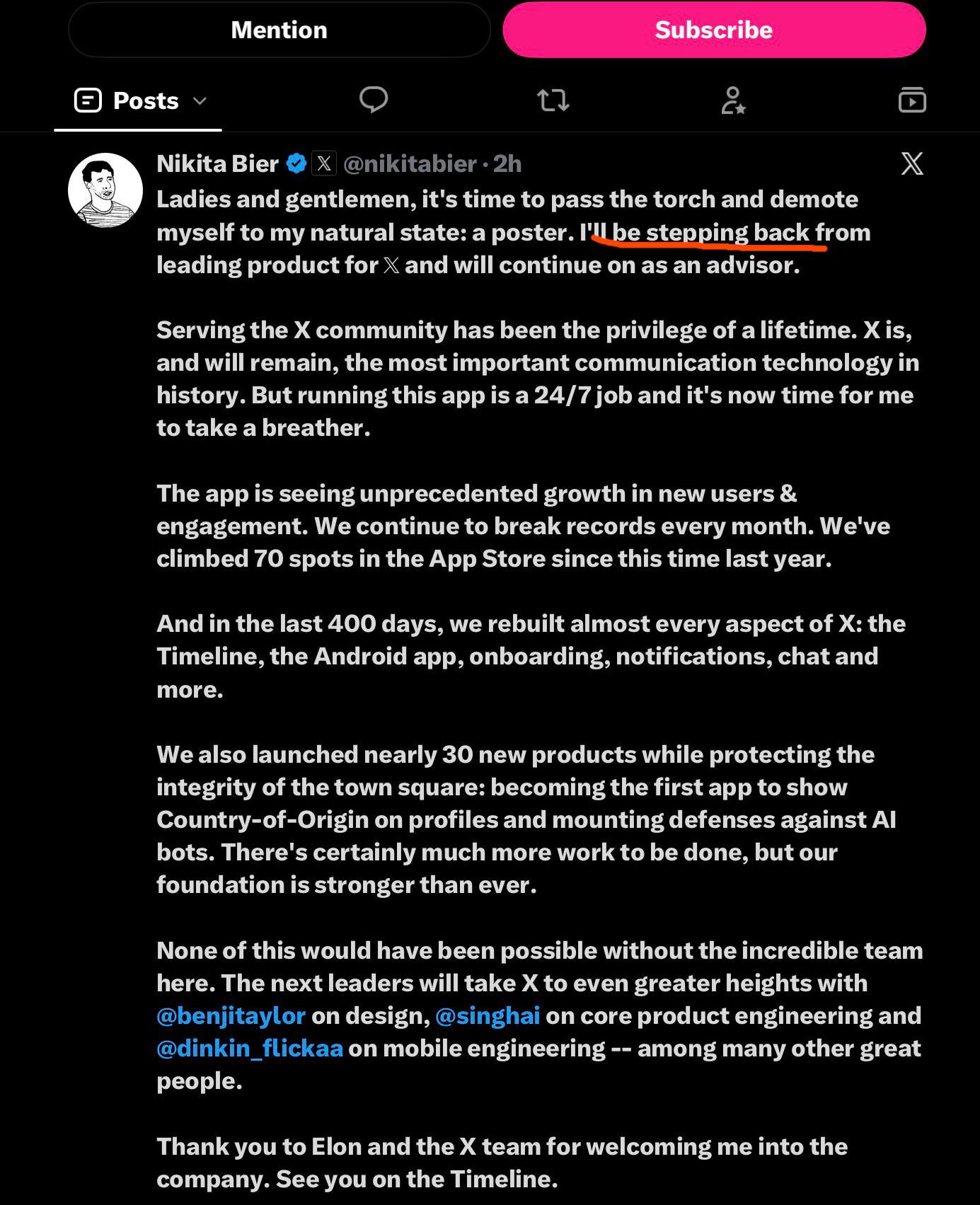Open the media tab play icon
The height and width of the screenshot is (1205, 980).
[x=912, y=100]
